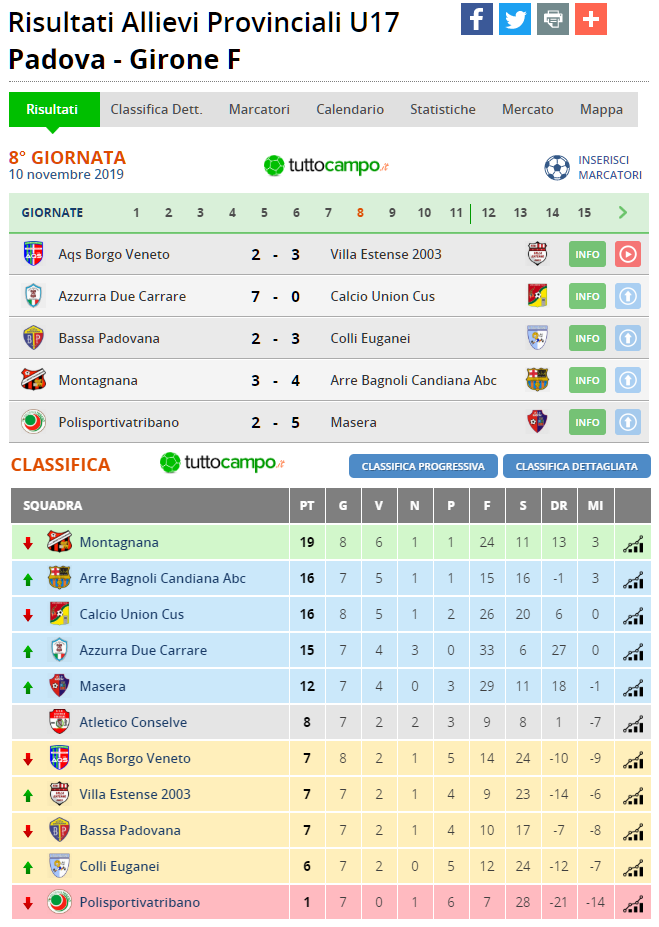Share page via Twitter icon
The height and width of the screenshot is (927, 659).
(x=514, y=19)
